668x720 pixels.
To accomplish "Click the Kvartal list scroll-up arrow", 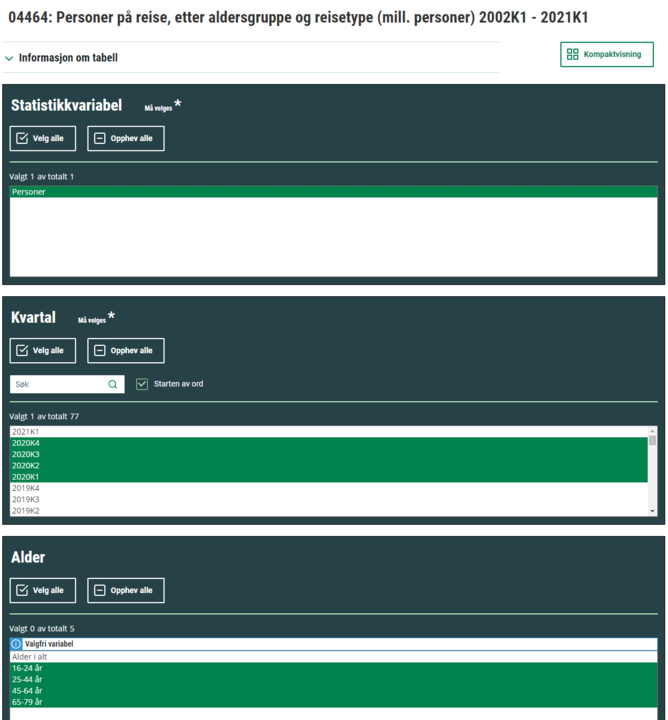I will click(x=652, y=431).
